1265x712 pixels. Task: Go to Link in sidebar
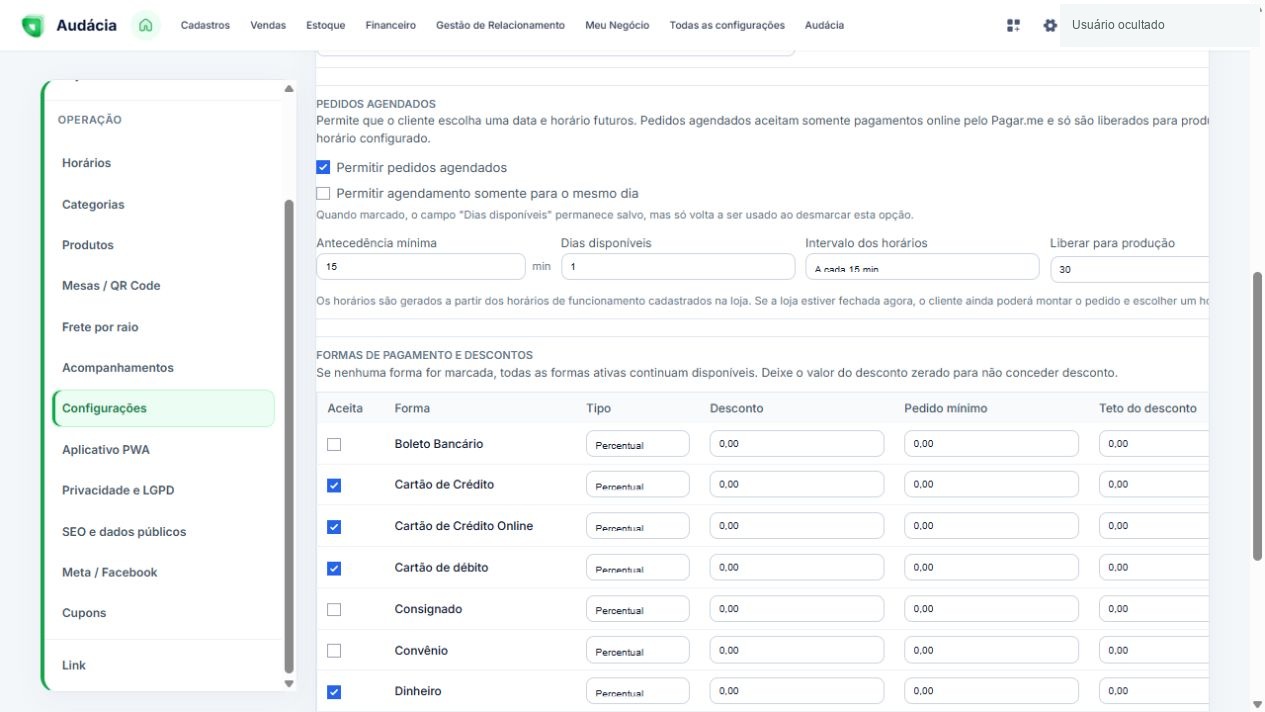[163, 665]
